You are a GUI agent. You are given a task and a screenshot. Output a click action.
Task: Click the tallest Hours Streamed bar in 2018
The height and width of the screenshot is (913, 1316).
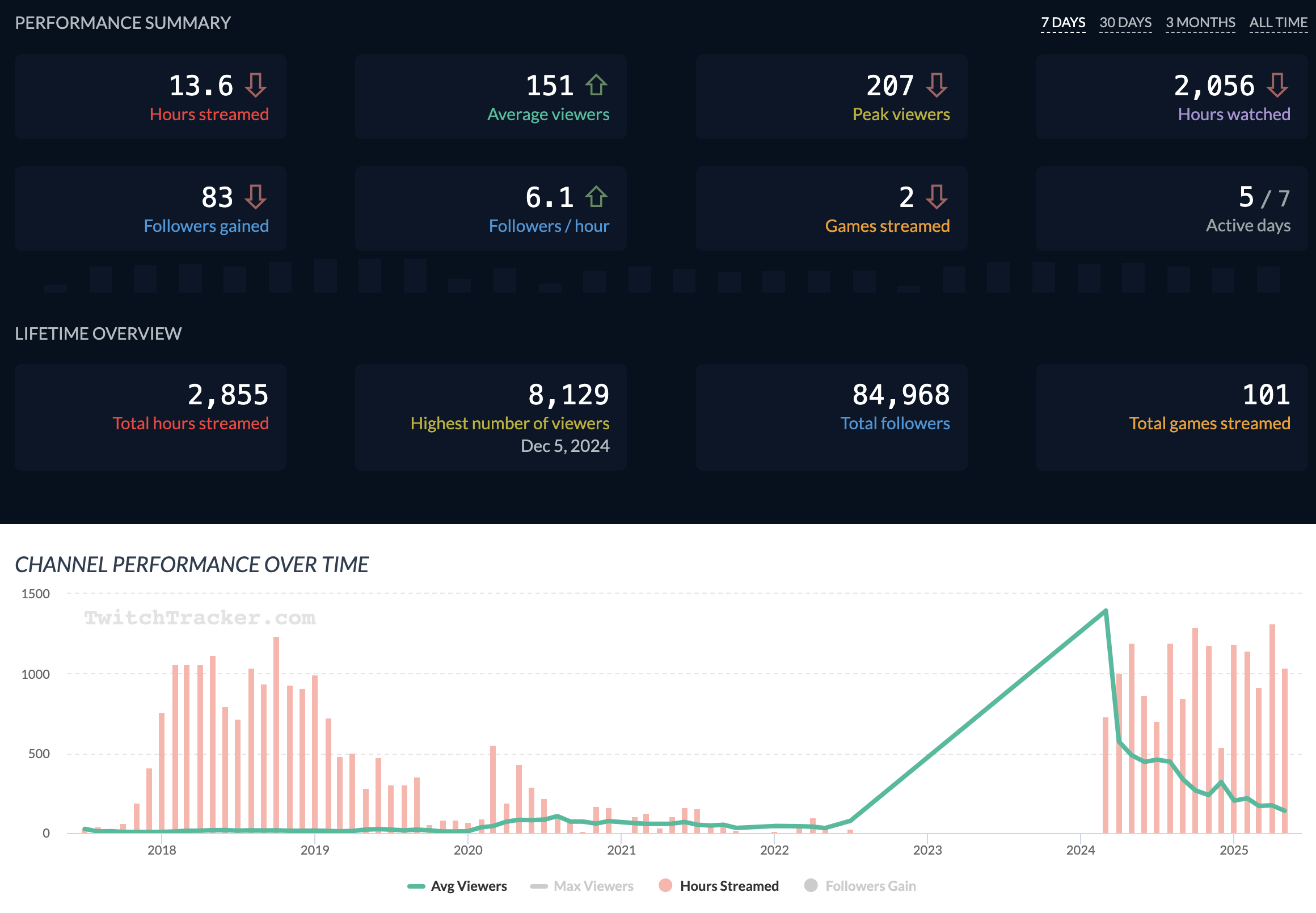click(276, 732)
